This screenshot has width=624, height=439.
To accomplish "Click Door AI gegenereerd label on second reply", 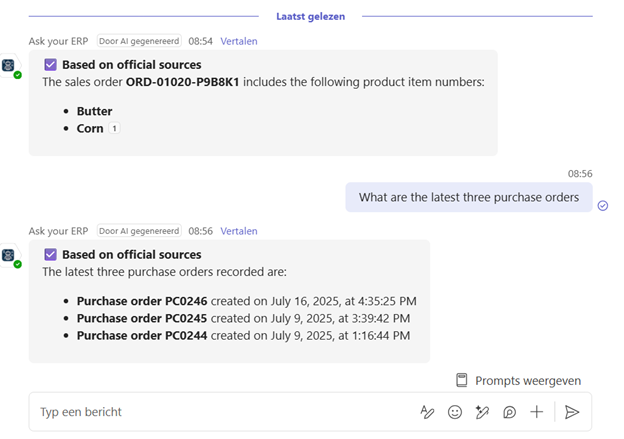I will (139, 231).
